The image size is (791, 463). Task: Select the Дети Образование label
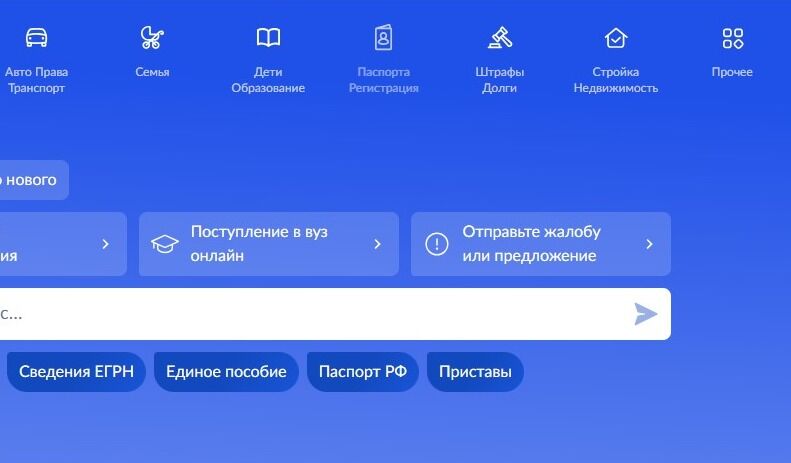[x=268, y=80]
